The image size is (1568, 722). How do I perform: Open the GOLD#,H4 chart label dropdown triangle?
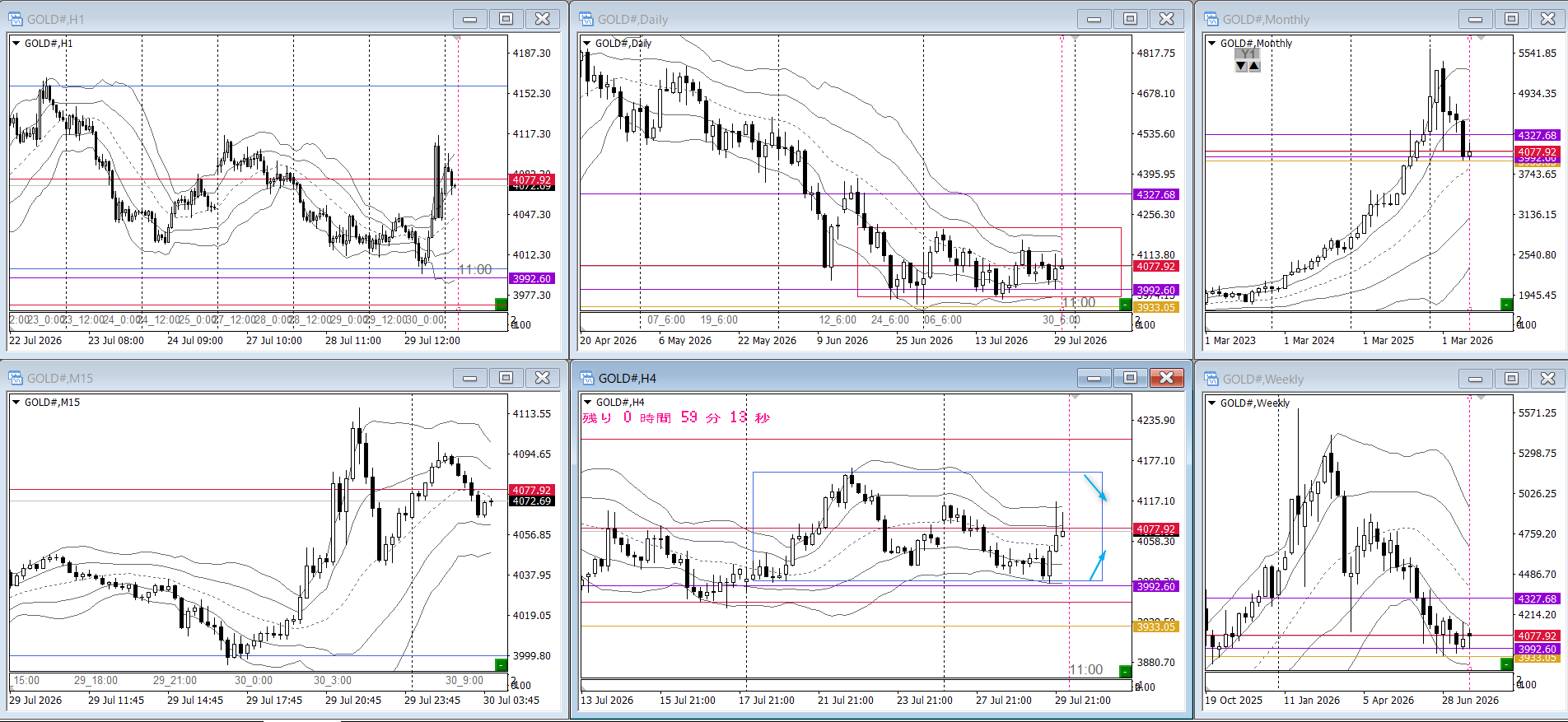pos(586,403)
